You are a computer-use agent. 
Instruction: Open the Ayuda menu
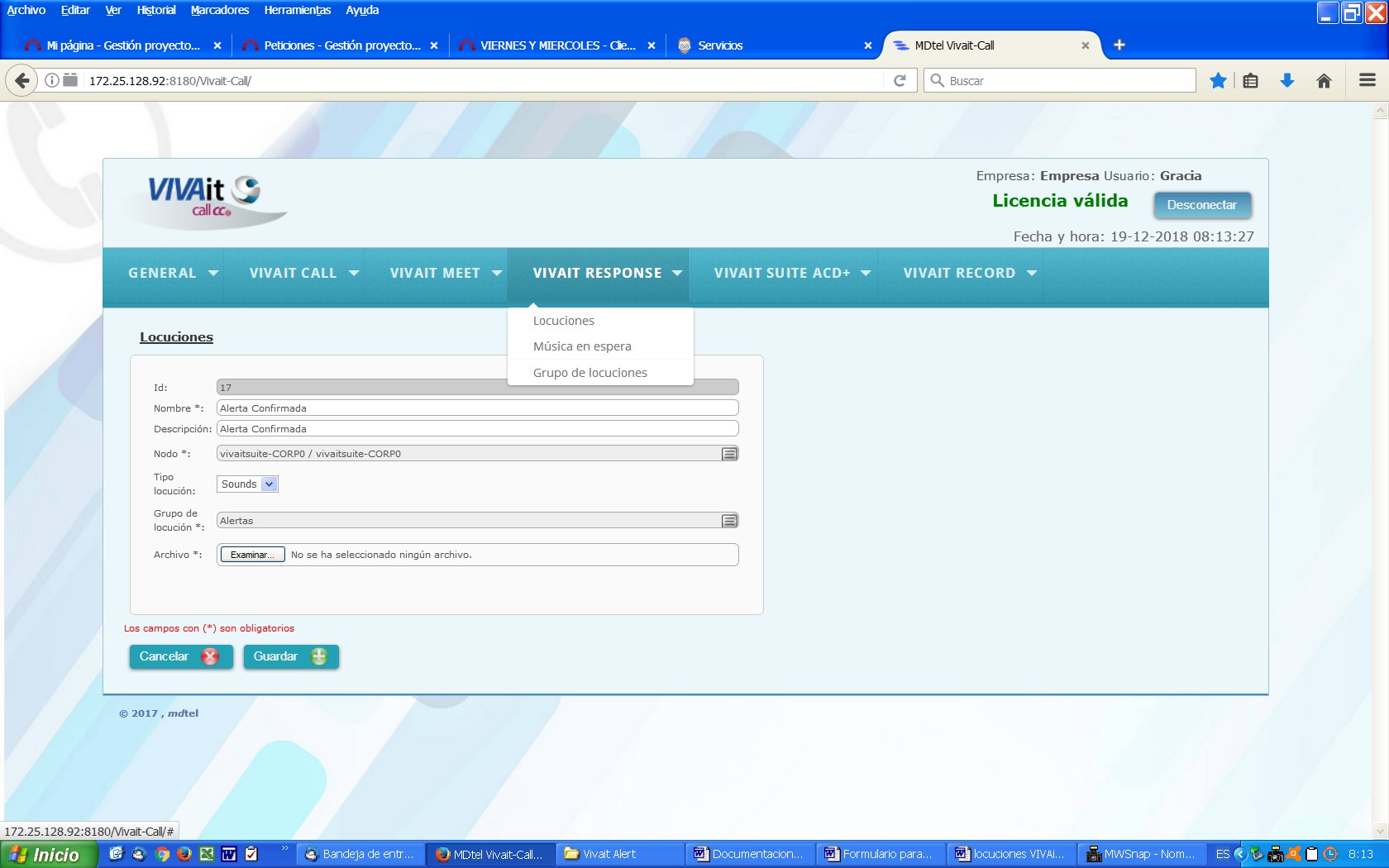(362, 10)
